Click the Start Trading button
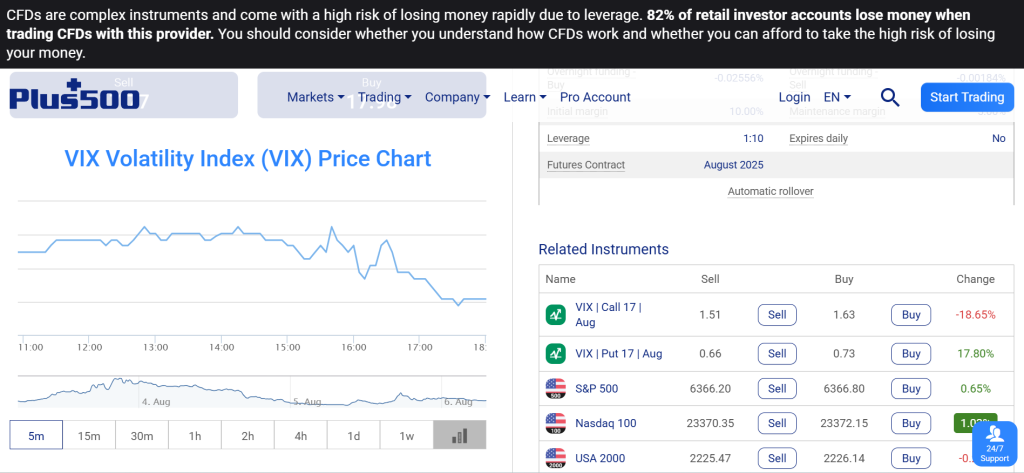The height and width of the screenshot is (473, 1024). pos(967,97)
